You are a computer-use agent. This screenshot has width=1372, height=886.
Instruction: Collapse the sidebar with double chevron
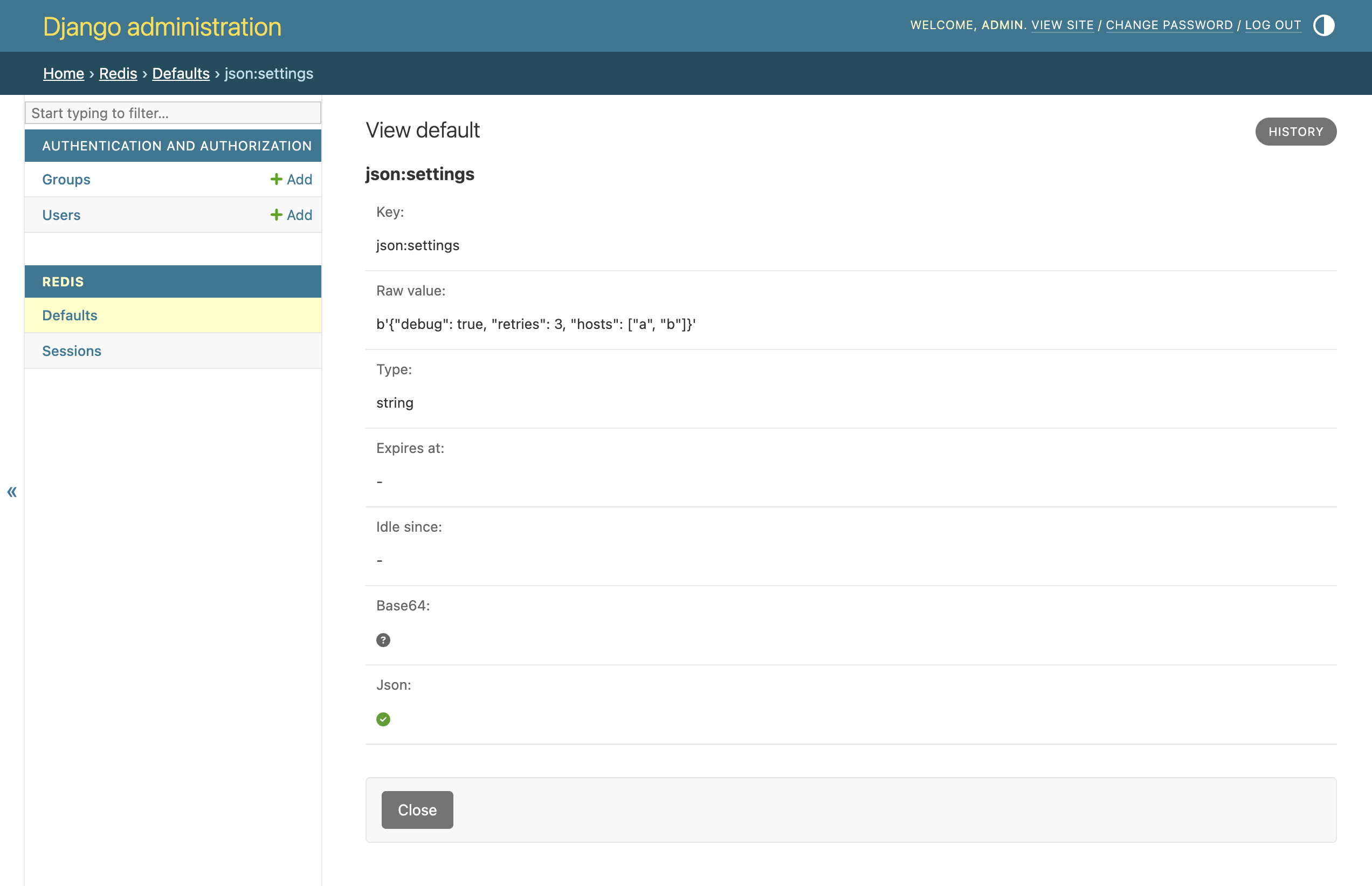click(x=11, y=491)
